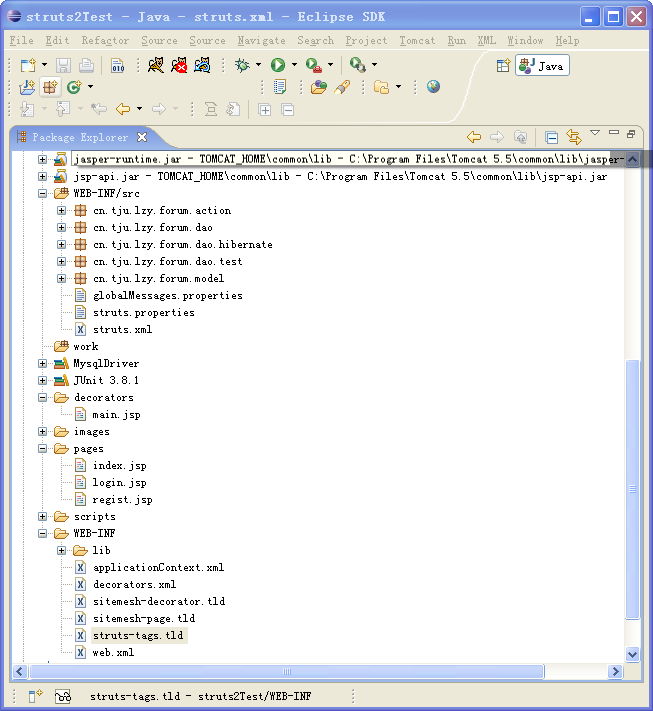Select regist.jsp in pages folder
653x711 pixels.
122,500
